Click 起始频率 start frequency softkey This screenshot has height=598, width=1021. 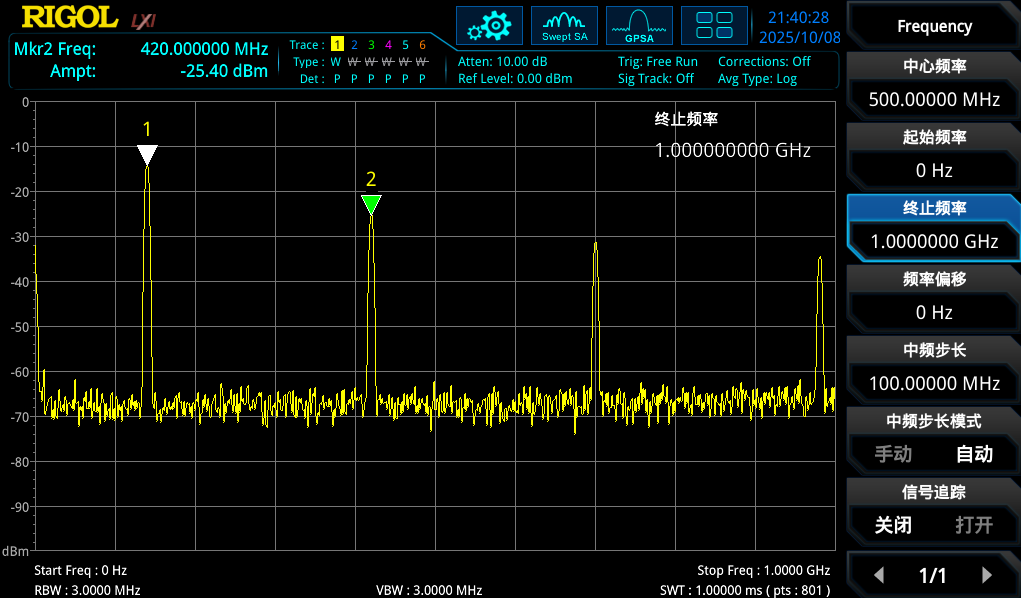[x=934, y=137]
